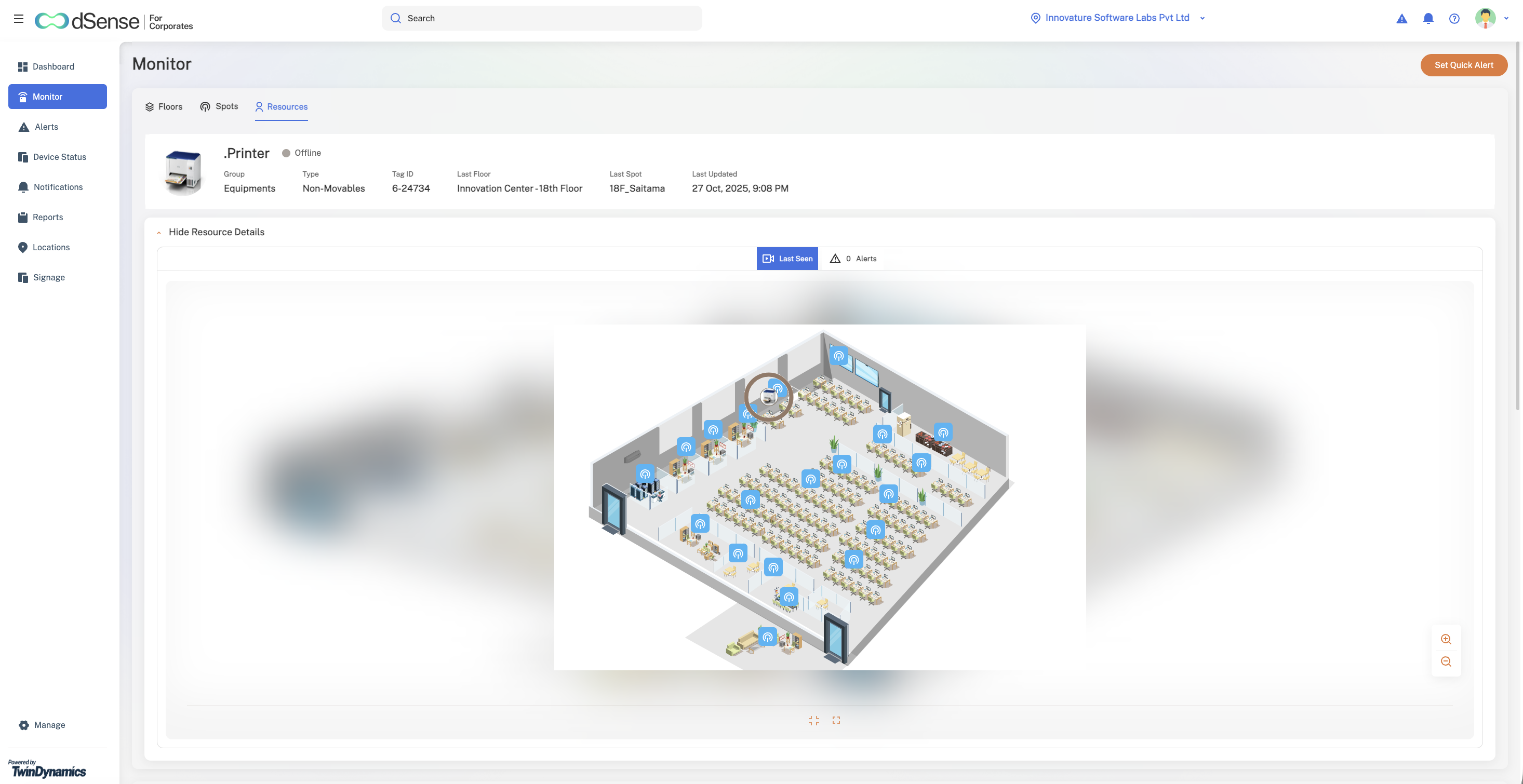Open the help question mark icon

1454,18
